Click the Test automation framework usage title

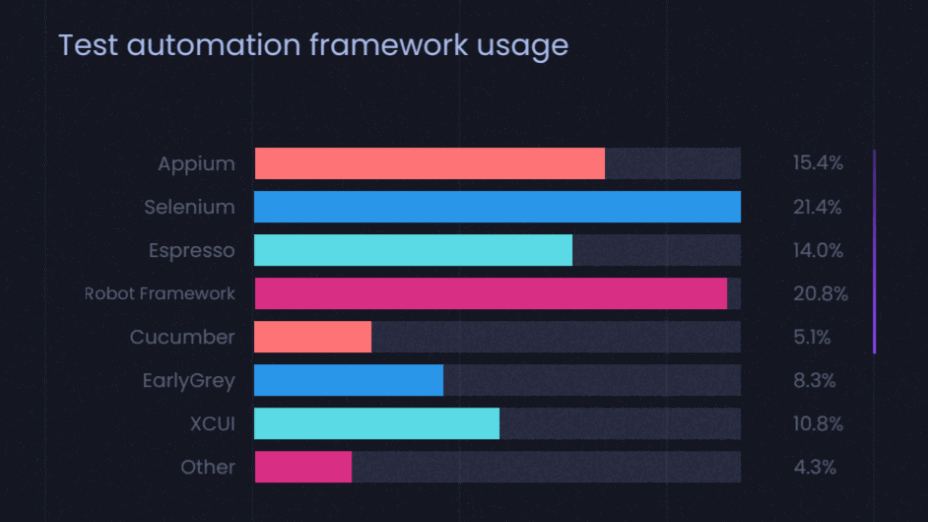point(313,45)
